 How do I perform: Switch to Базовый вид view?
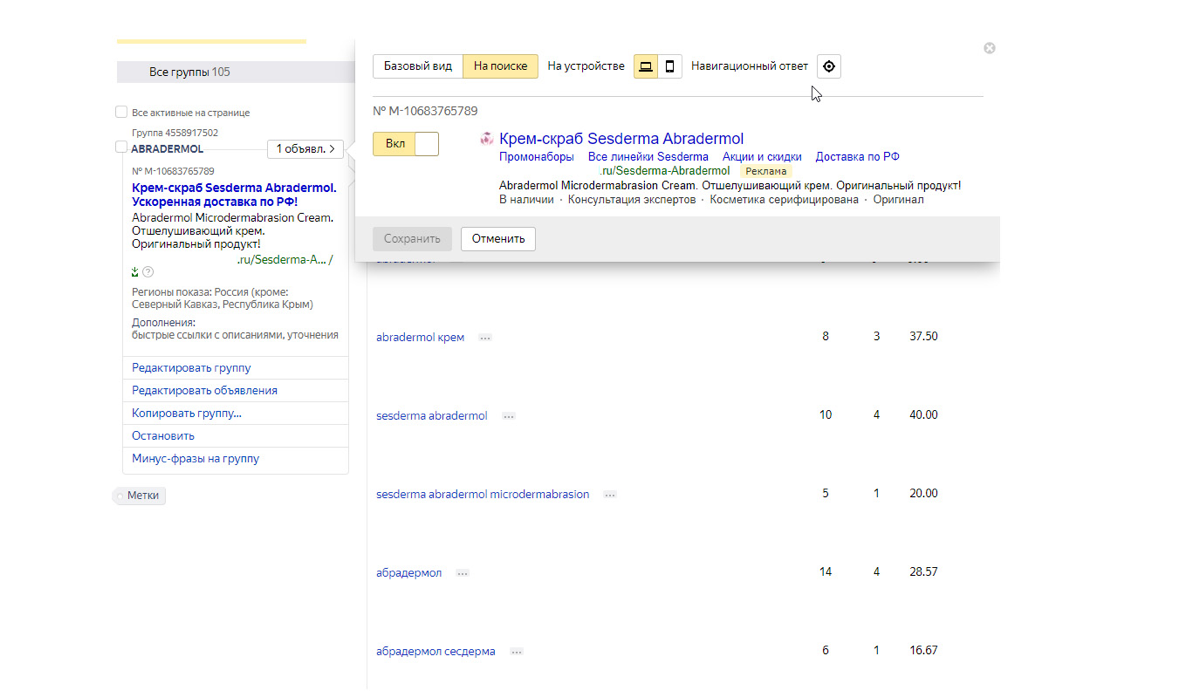coord(418,66)
